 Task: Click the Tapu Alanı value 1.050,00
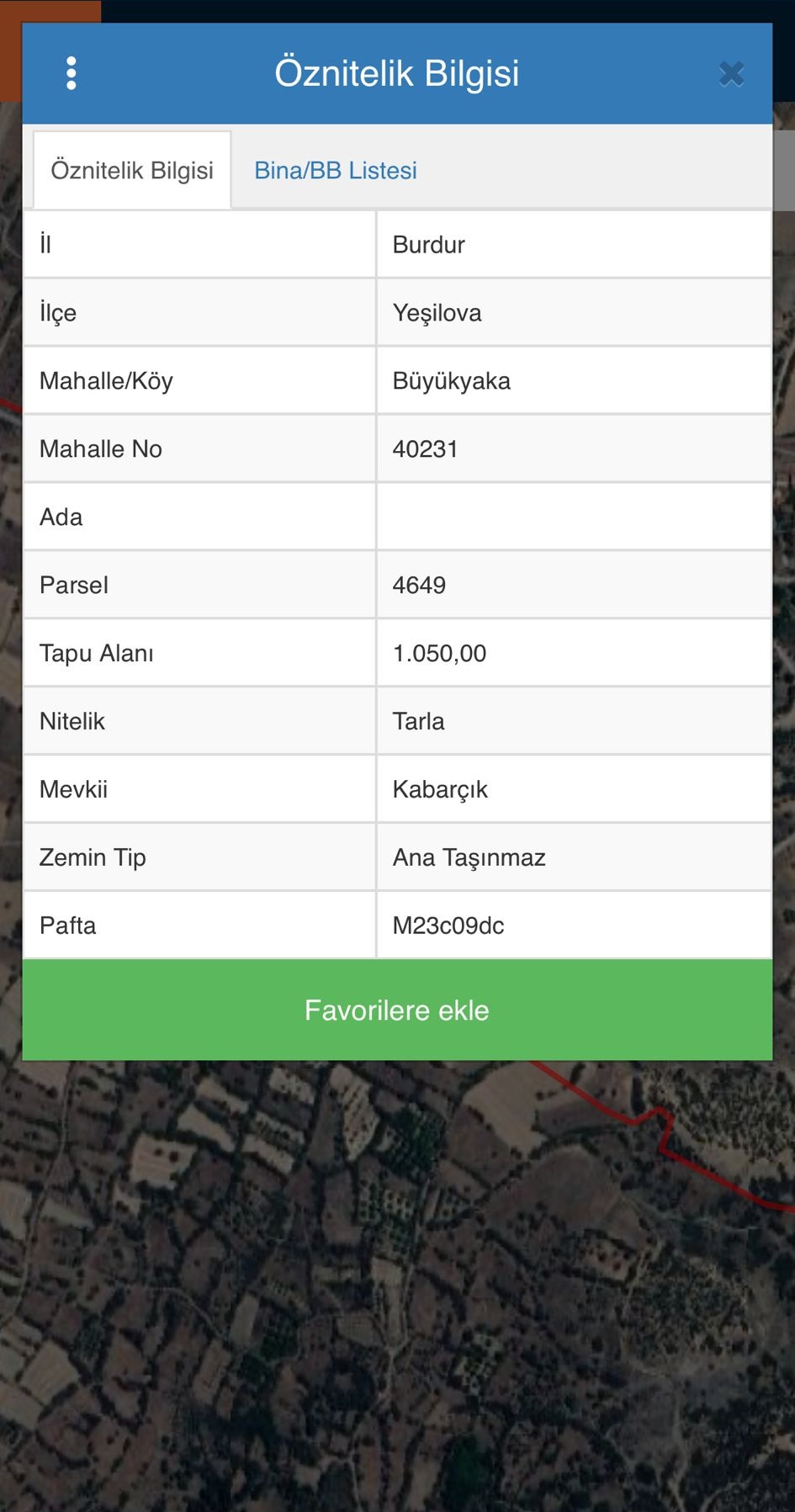coord(439,654)
